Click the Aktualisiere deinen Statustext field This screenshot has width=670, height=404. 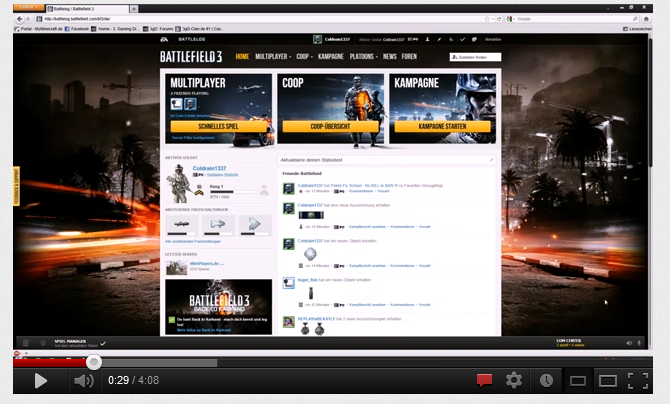click(x=386, y=160)
